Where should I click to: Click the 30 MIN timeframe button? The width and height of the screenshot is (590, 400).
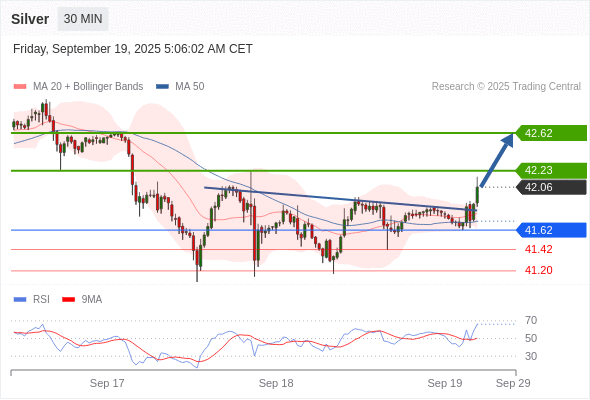[x=83, y=19]
